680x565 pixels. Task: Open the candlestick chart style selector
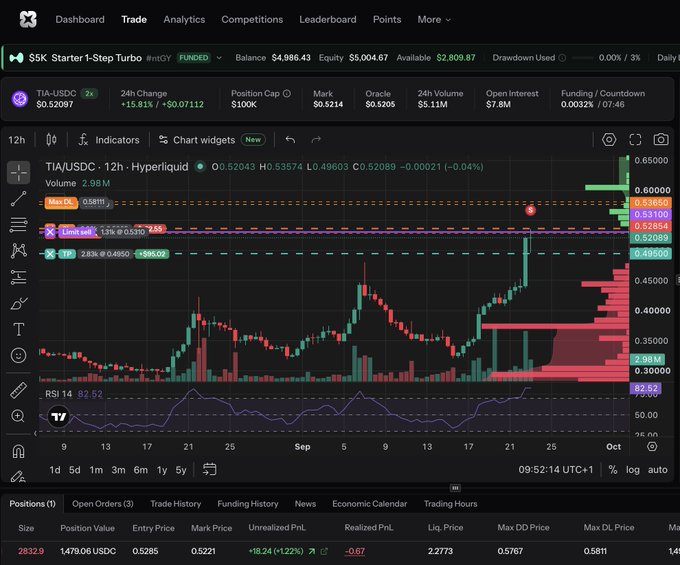pyautogui.click(x=51, y=140)
